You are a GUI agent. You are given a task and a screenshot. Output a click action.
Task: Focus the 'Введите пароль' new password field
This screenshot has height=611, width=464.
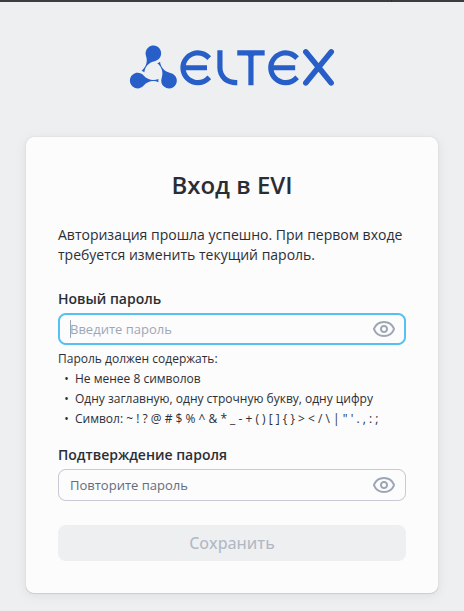(x=232, y=329)
